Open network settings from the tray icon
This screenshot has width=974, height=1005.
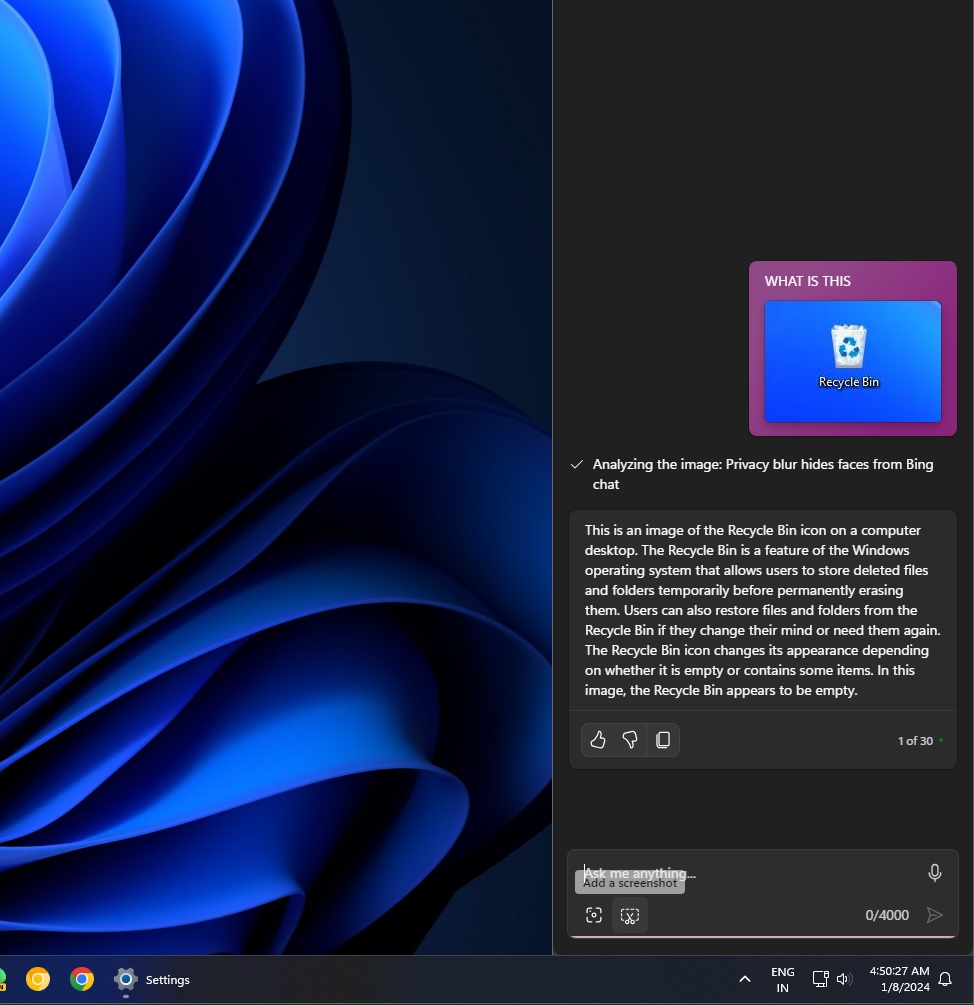821,979
